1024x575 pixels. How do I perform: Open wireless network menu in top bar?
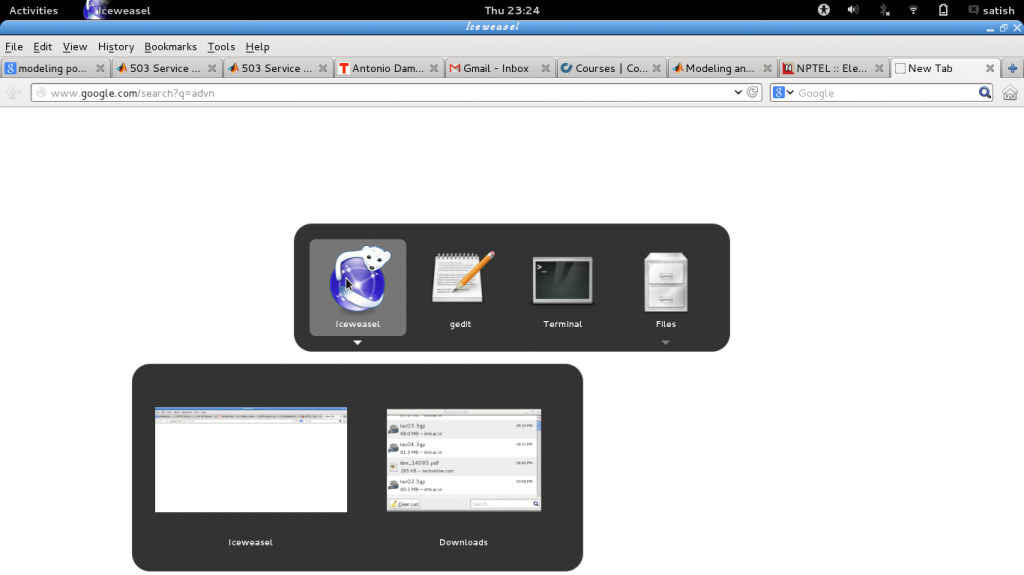pos(913,10)
